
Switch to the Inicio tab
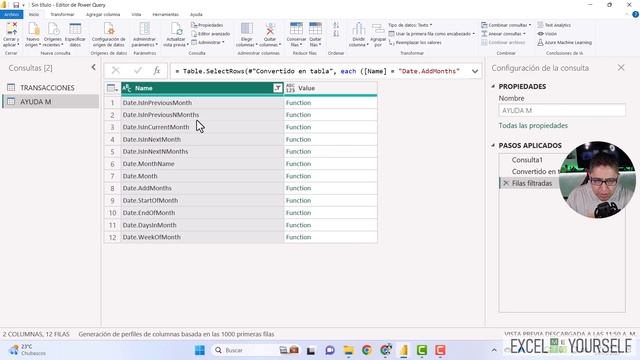(34, 14)
